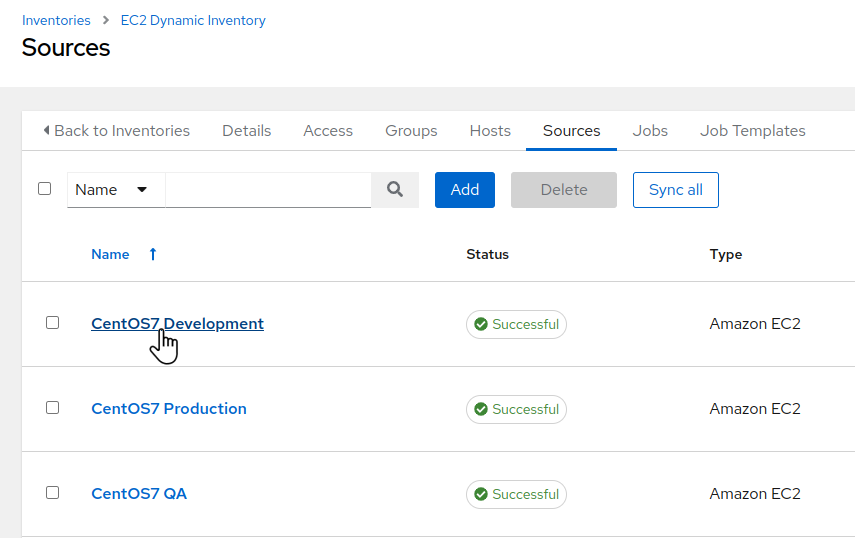Image resolution: width=855 pixels, height=538 pixels.
Task: Switch to the Groups tab
Action: 411,131
